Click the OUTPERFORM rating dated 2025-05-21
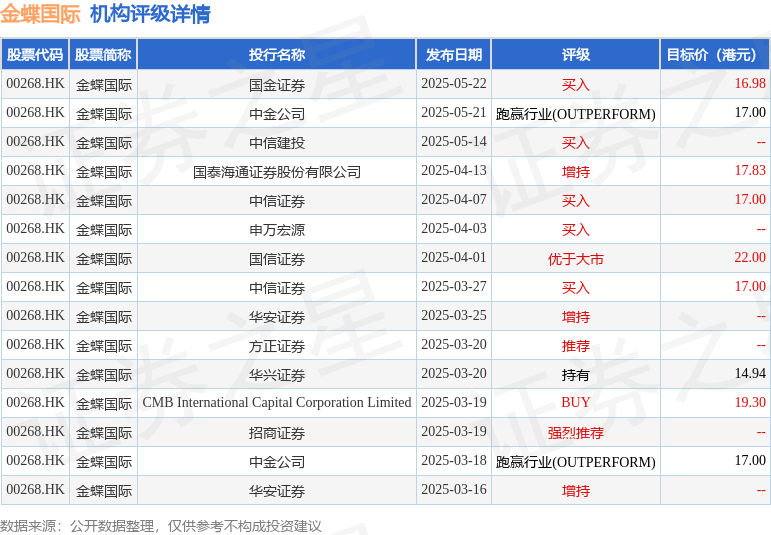The image size is (771, 535). click(x=576, y=114)
